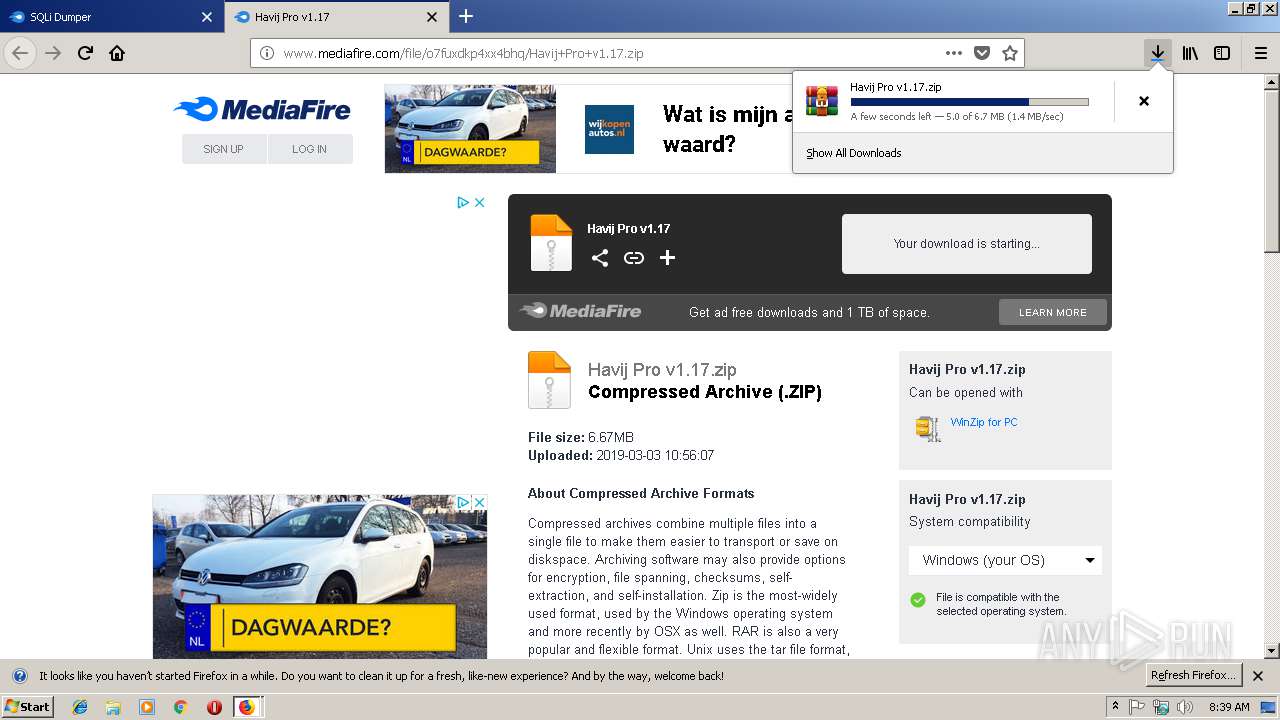Click the Refresh Firefox button
1280x720 pixels.
pyautogui.click(x=1195, y=675)
